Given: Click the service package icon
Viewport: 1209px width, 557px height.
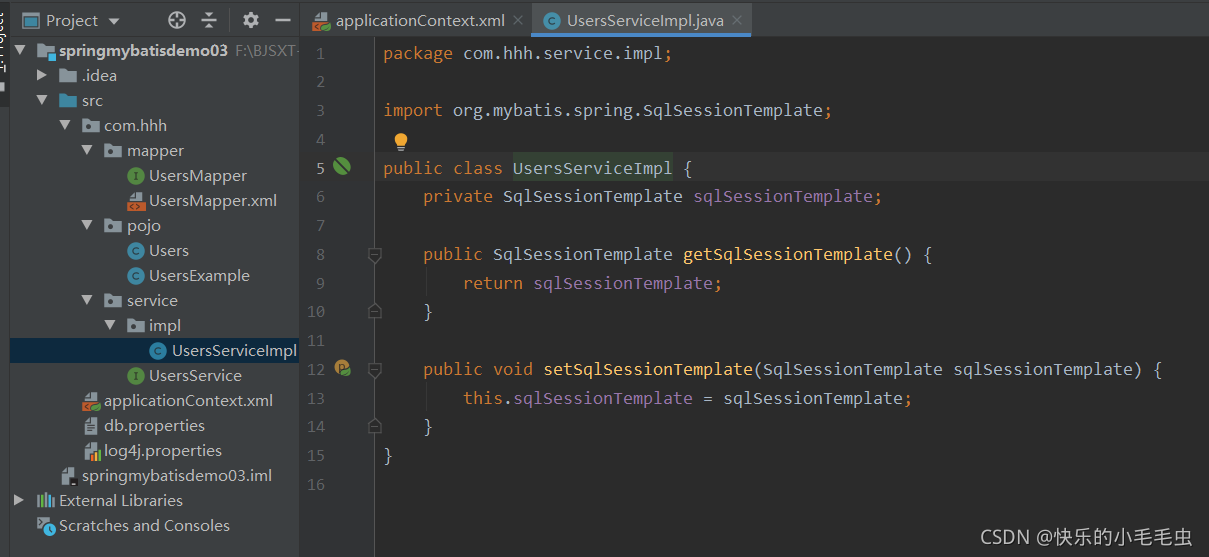Looking at the screenshot, I should (113, 300).
